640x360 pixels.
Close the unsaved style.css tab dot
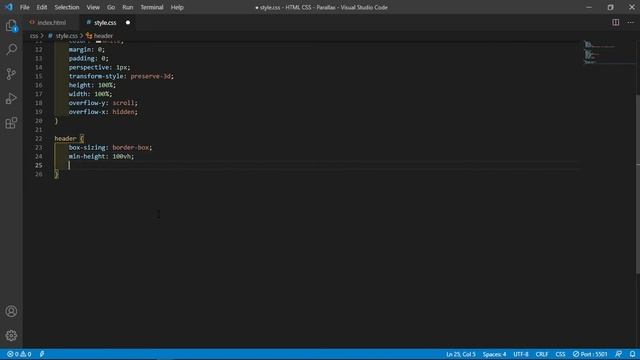128,22
